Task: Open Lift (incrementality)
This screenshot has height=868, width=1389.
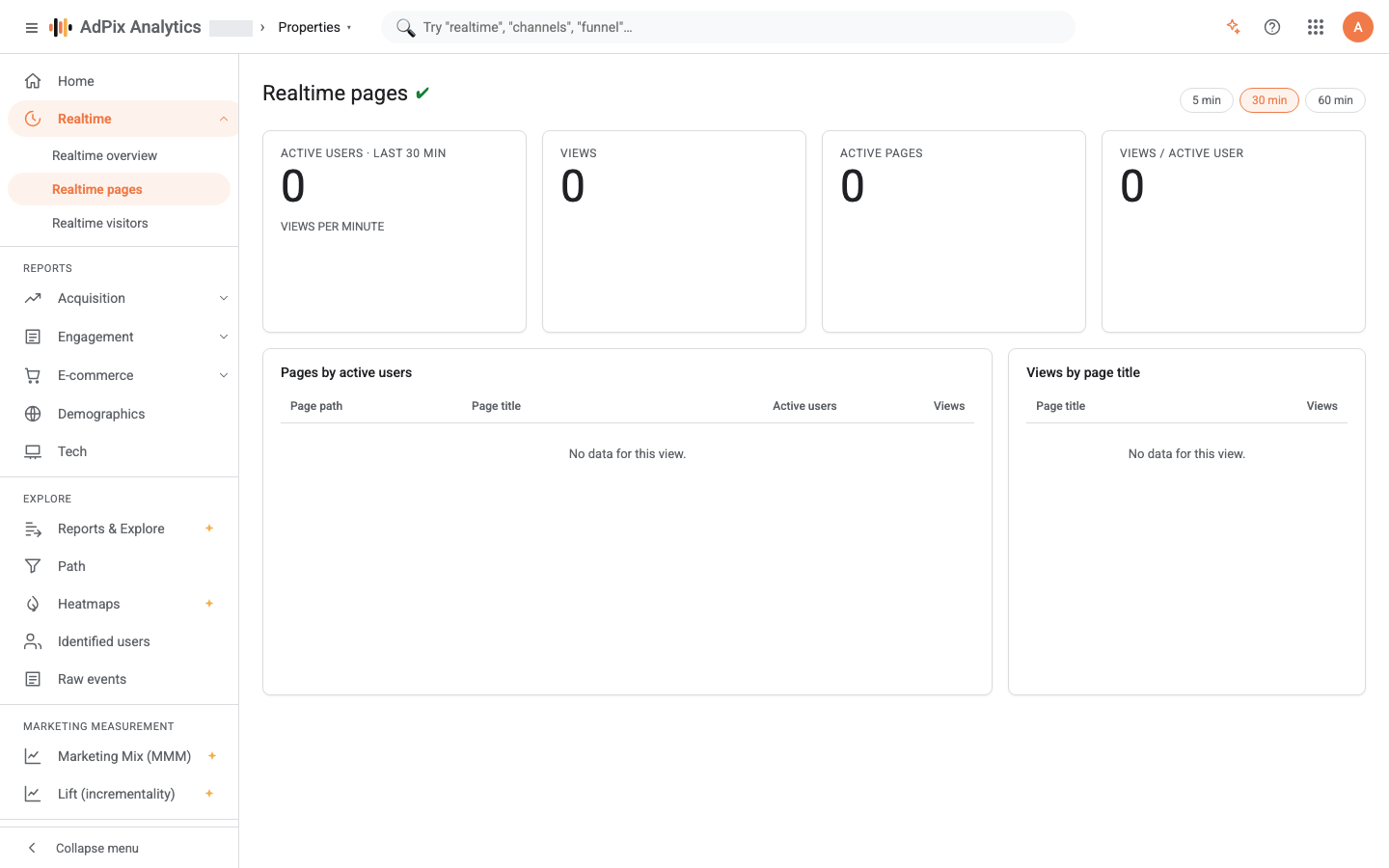Action: click(120, 794)
